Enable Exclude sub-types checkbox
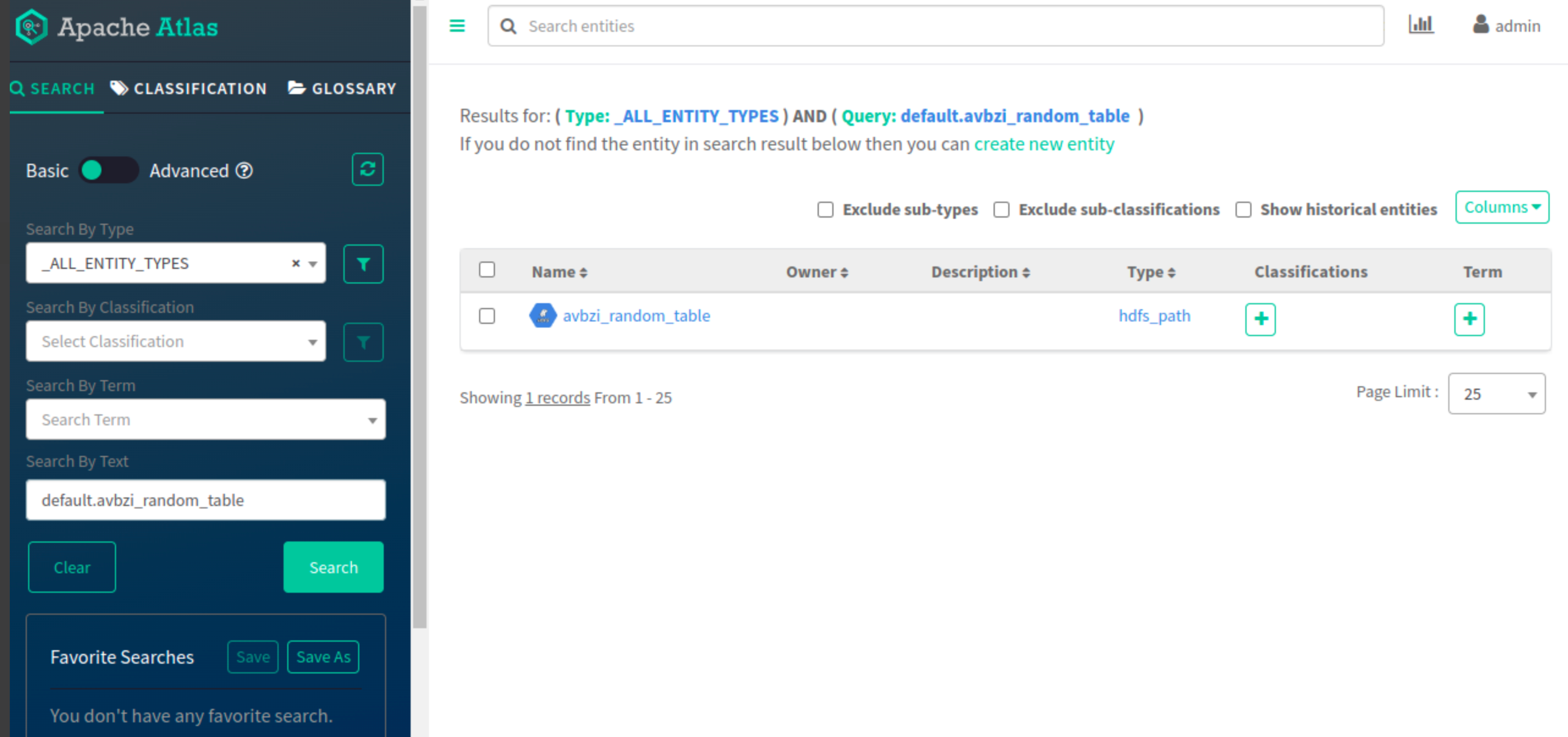 tap(825, 210)
